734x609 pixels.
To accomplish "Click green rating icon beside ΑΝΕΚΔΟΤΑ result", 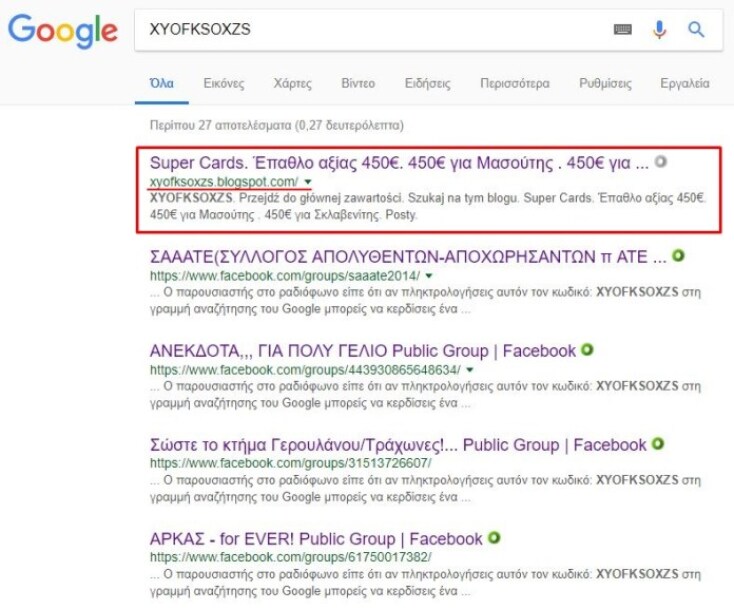I will point(587,350).
